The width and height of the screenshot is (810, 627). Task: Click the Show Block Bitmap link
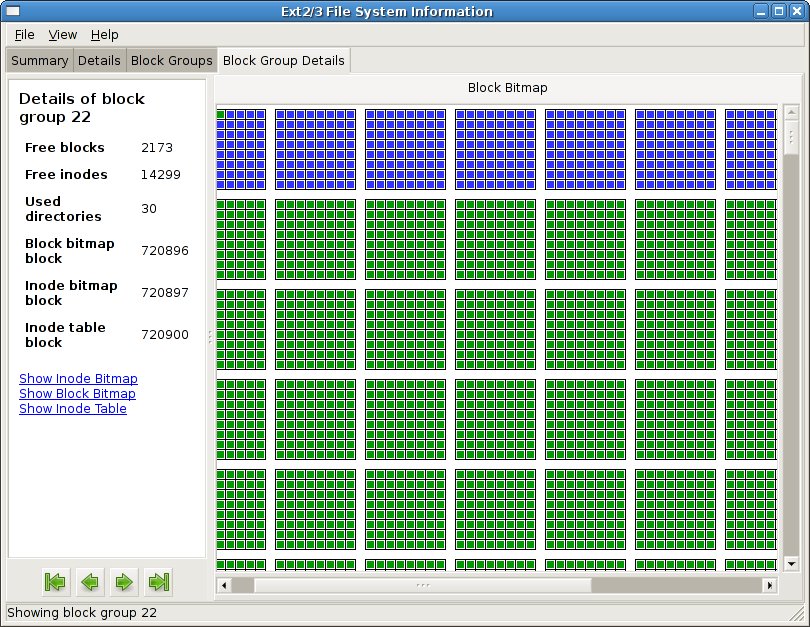[x=77, y=394]
